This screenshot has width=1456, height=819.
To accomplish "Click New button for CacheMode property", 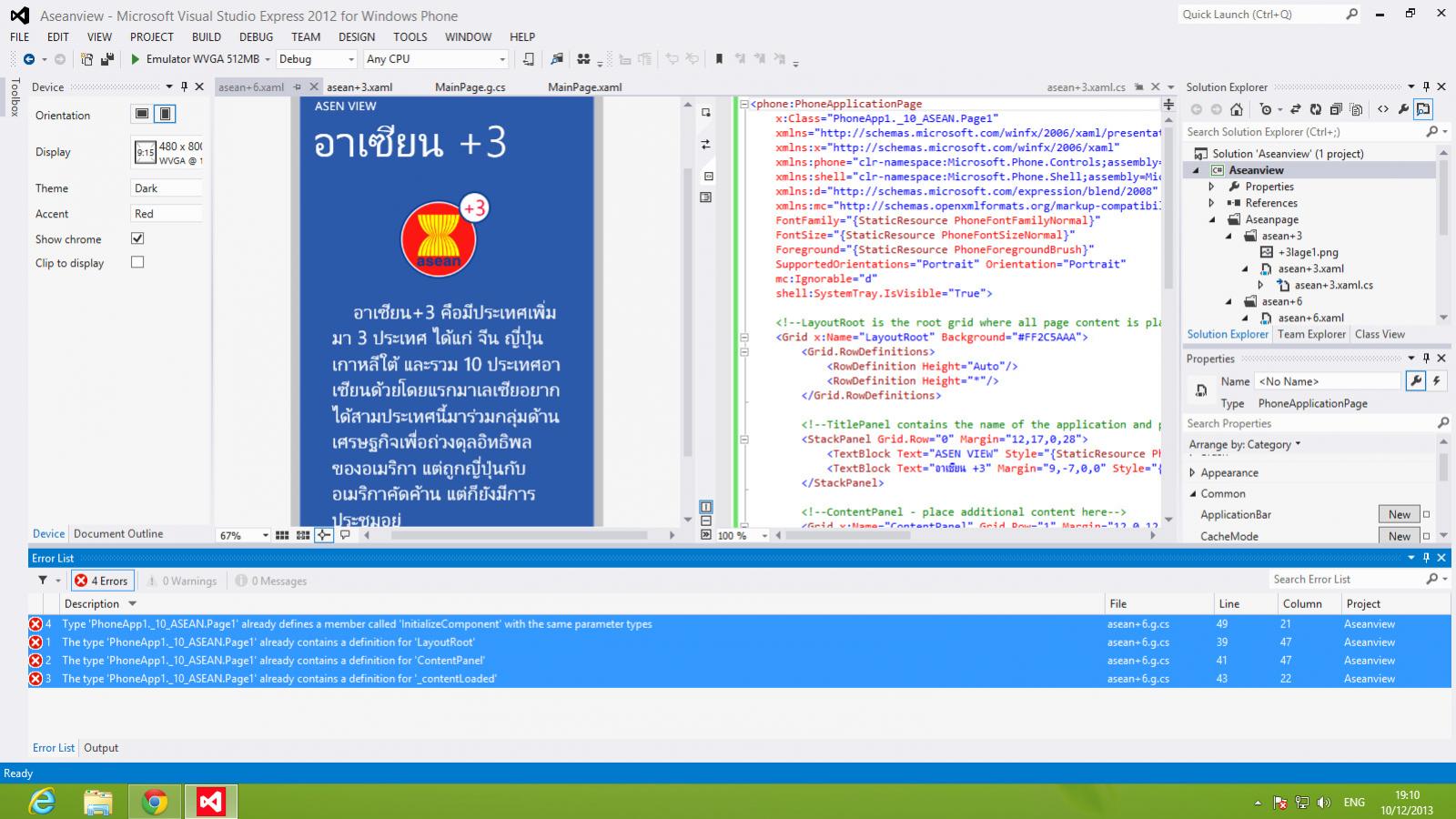I will pos(1400,536).
